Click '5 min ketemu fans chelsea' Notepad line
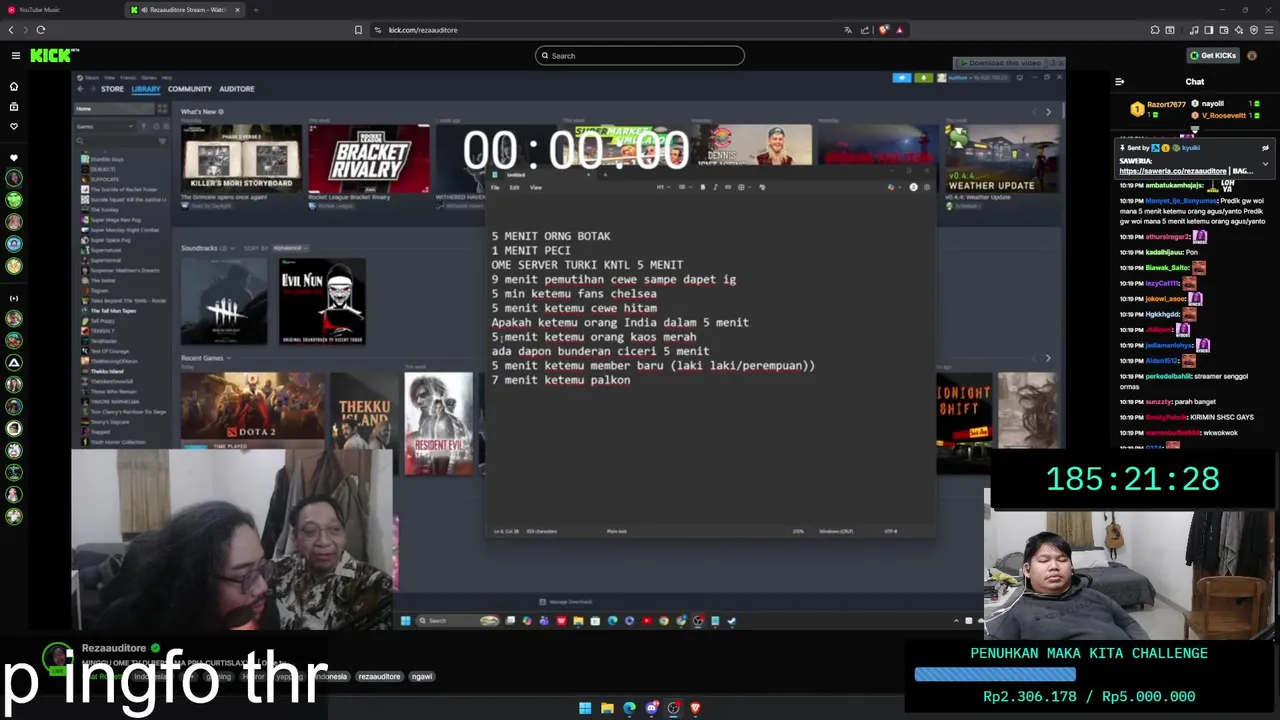 point(574,294)
